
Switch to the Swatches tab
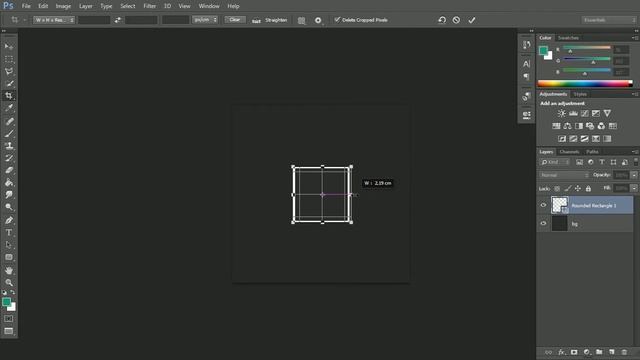click(x=568, y=38)
